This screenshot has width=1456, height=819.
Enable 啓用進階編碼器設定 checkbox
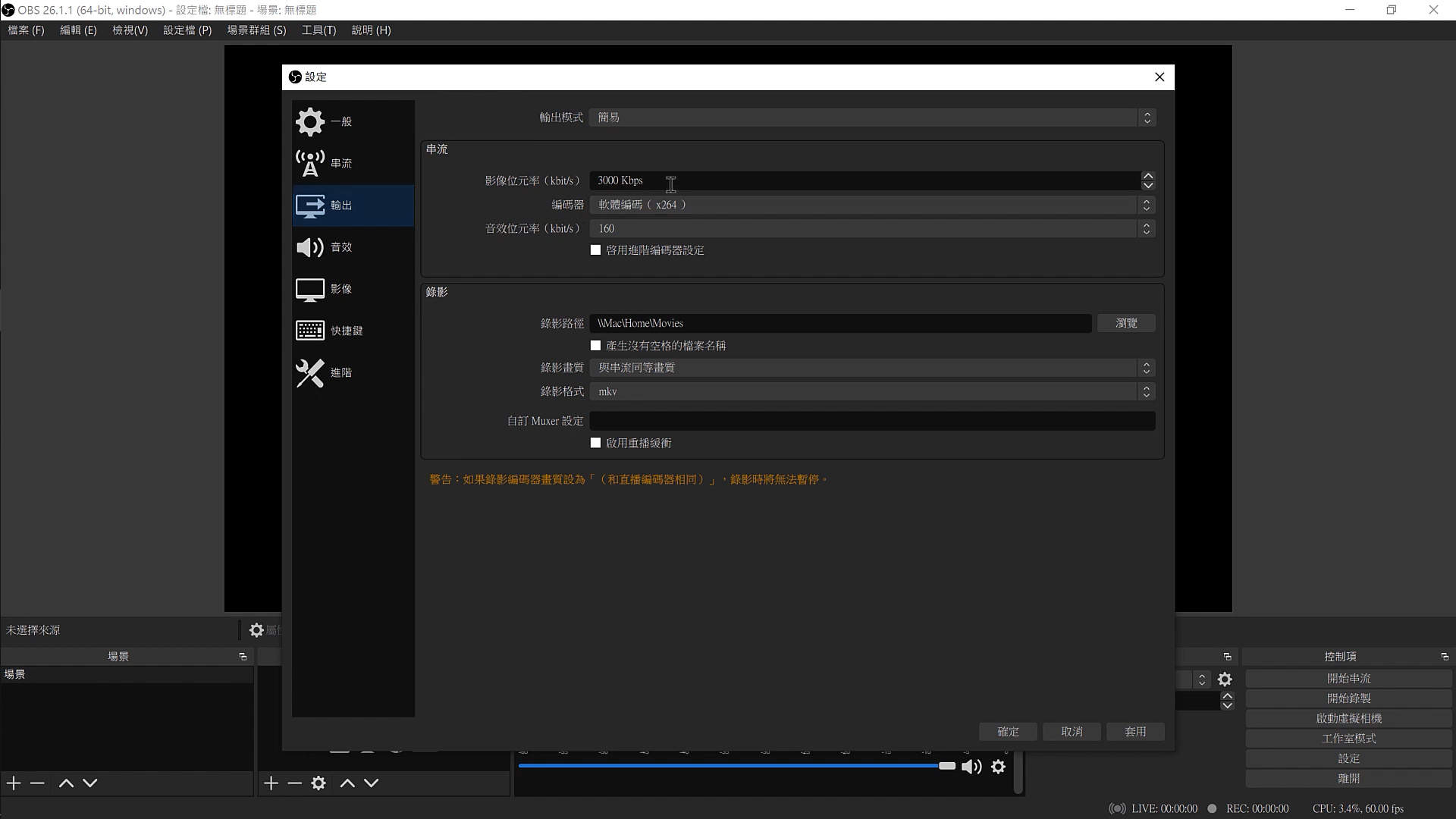pos(595,250)
